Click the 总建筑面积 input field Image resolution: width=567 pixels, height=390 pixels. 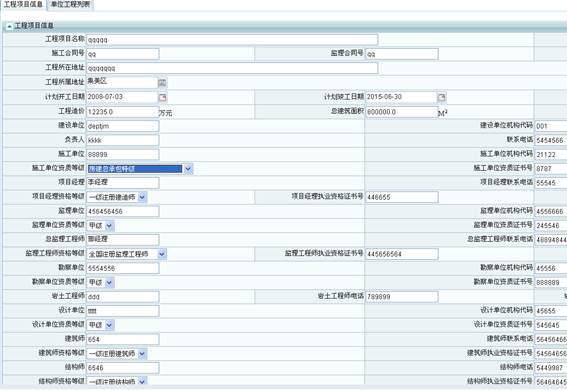click(402, 112)
